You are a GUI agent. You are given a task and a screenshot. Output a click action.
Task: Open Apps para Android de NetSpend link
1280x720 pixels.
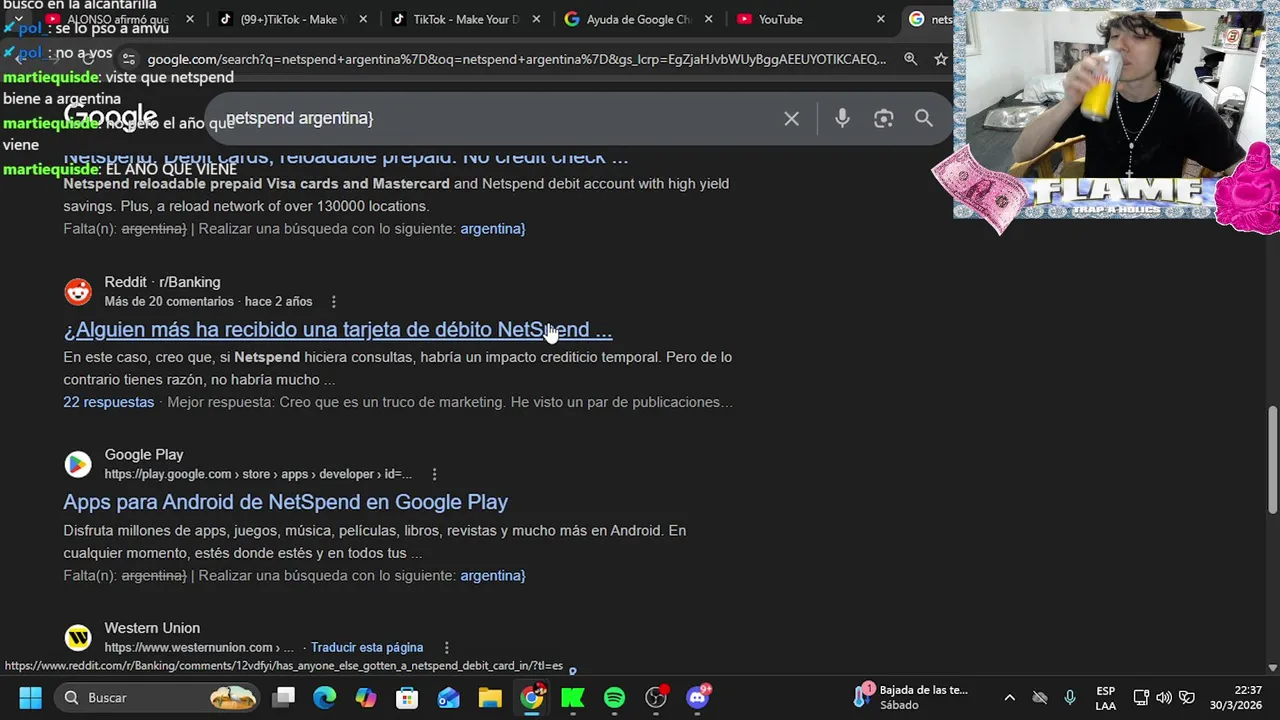286,502
